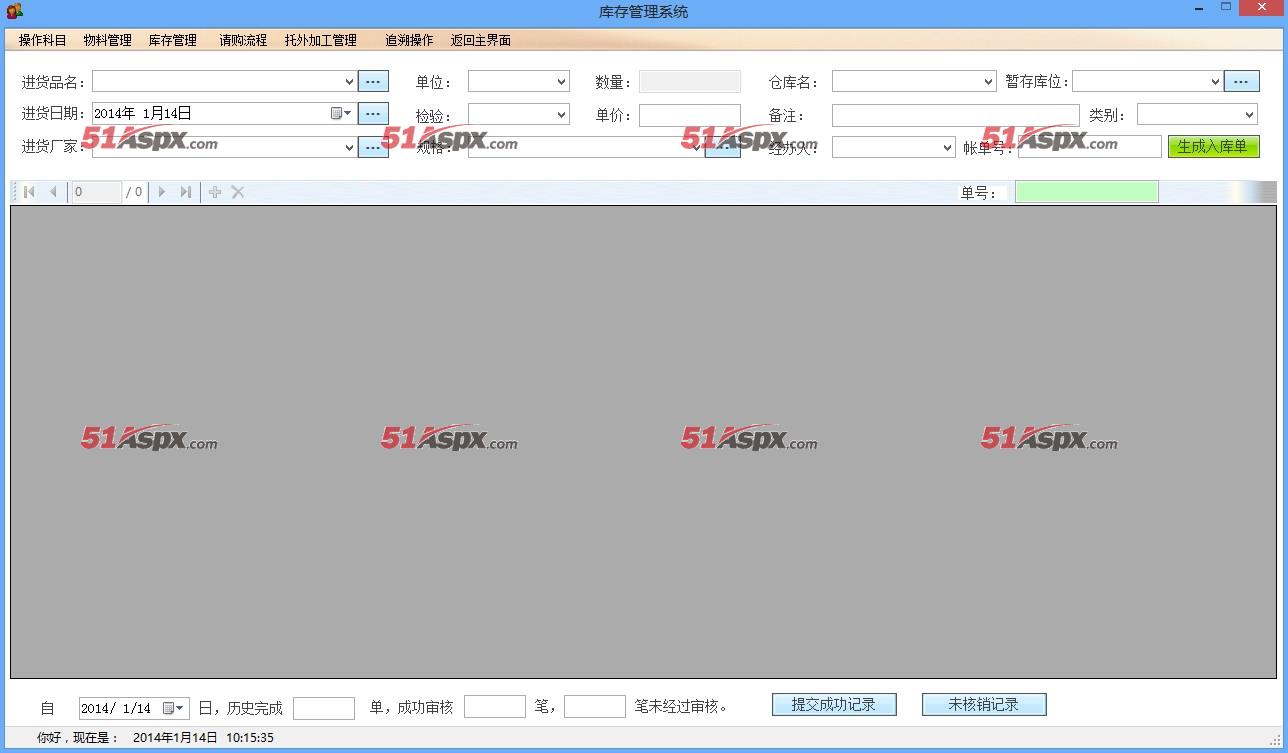Open the 暂存库位 dropdown list
This screenshot has height=753, width=1288.
[x=1215, y=82]
